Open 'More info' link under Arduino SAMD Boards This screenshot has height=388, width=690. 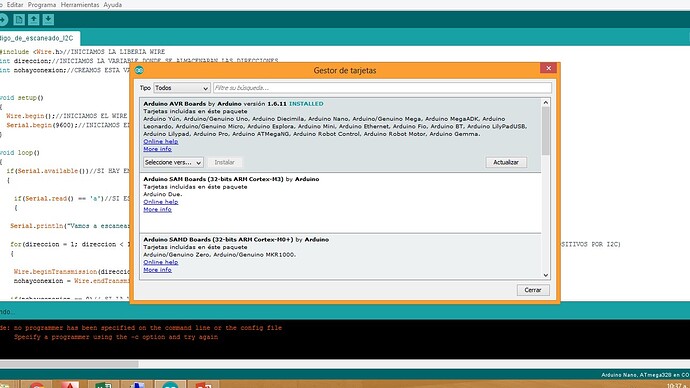coord(158,270)
